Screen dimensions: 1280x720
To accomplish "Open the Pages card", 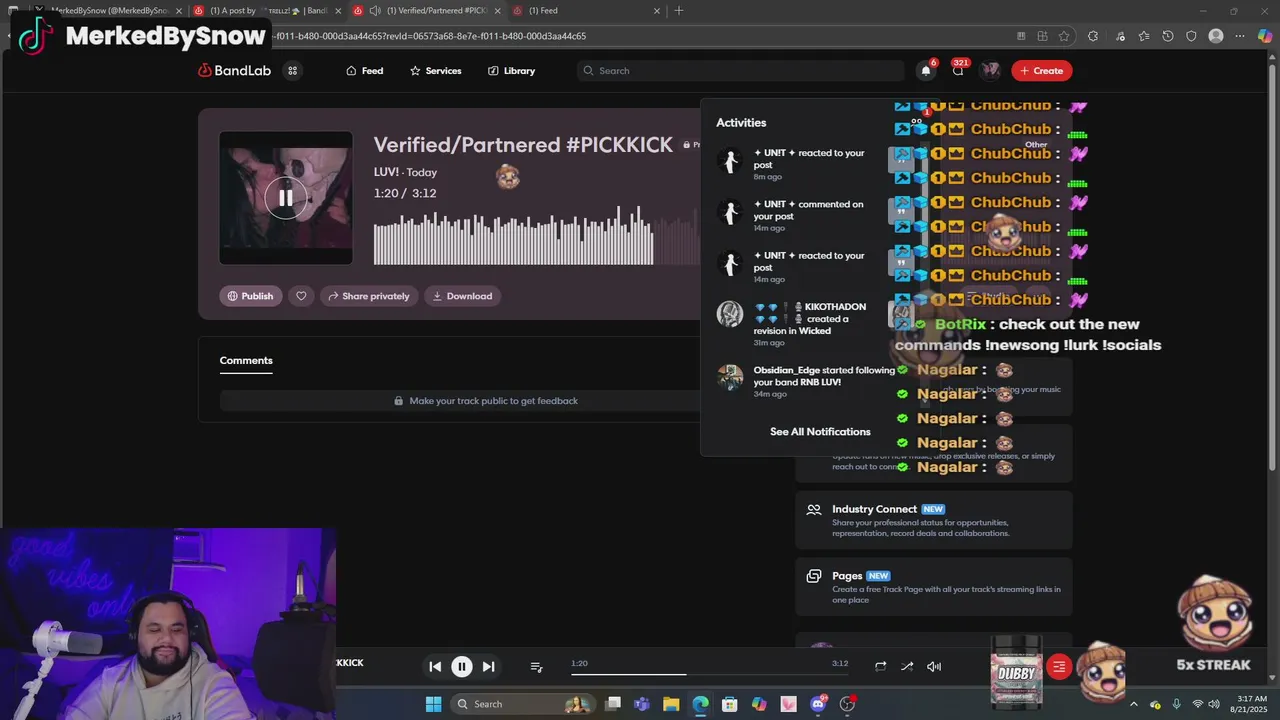I will point(934,587).
